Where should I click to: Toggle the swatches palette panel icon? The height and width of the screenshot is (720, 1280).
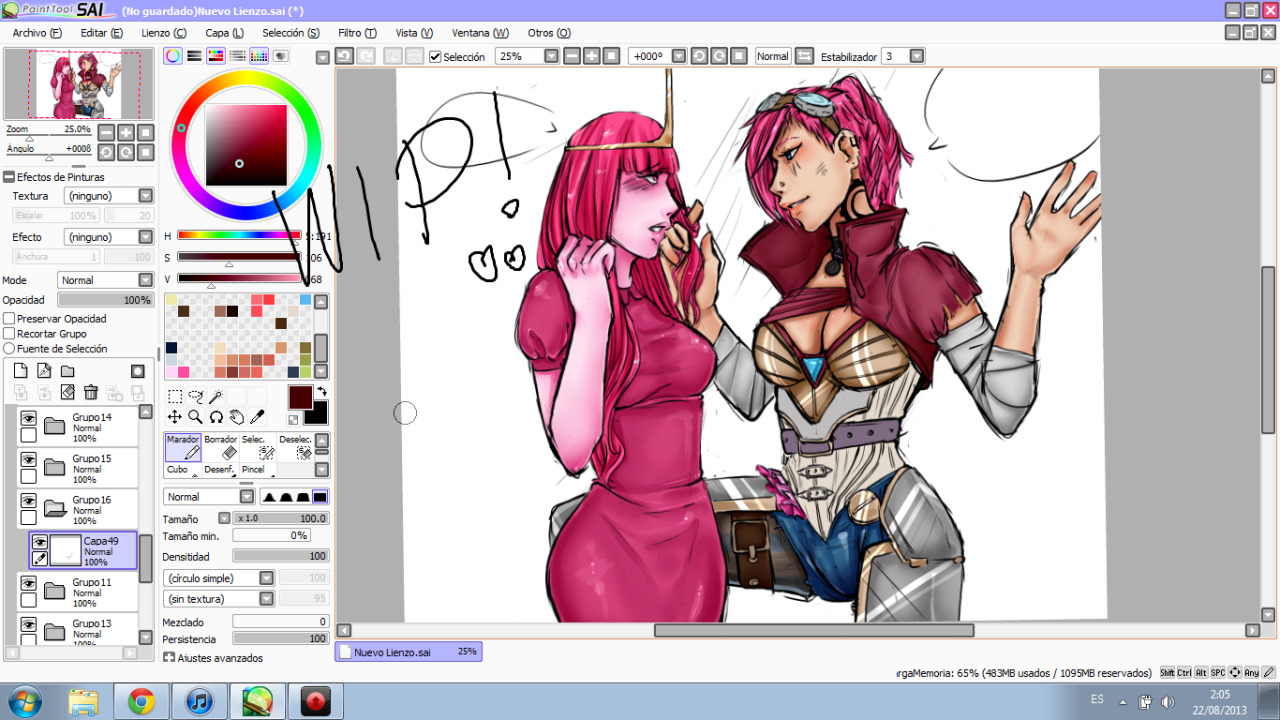(259, 56)
